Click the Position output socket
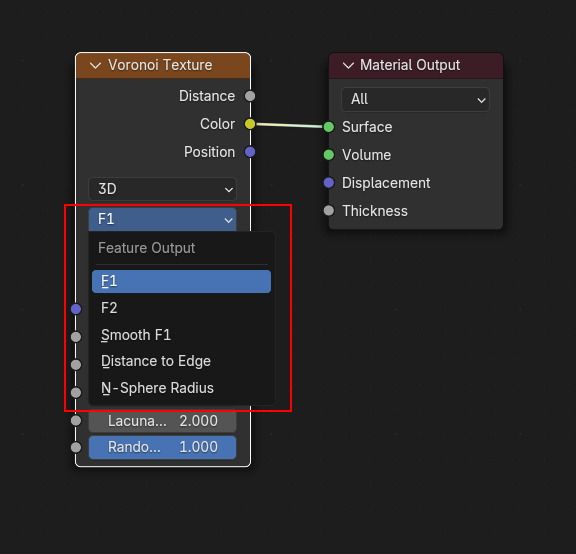Viewport: 576px width, 554px height. click(250, 152)
